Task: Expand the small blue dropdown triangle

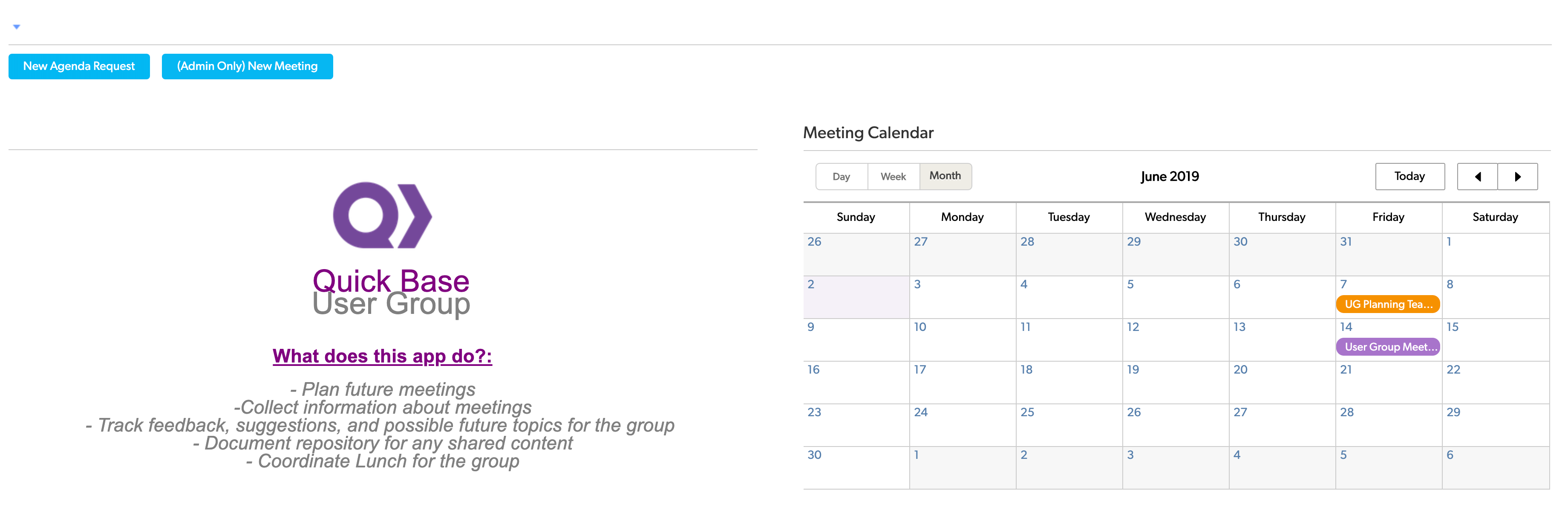Action: click(x=17, y=27)
